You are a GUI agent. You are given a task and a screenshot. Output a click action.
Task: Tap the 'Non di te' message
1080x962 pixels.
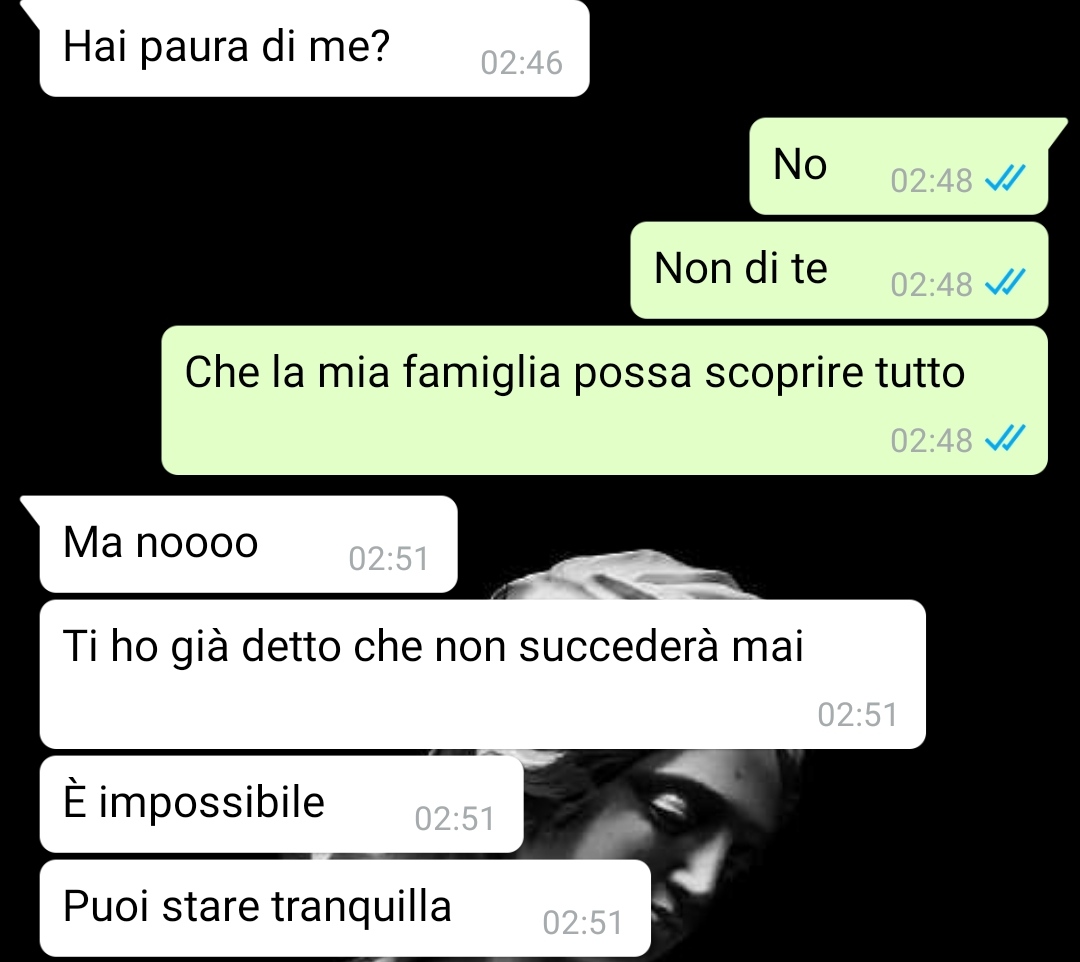pyautogui.click(x=839, y=270)
